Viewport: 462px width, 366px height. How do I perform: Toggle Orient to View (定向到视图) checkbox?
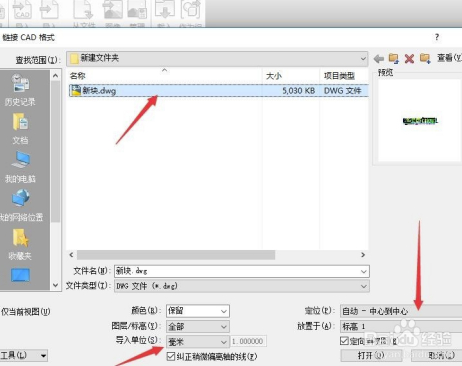[344, 341]
